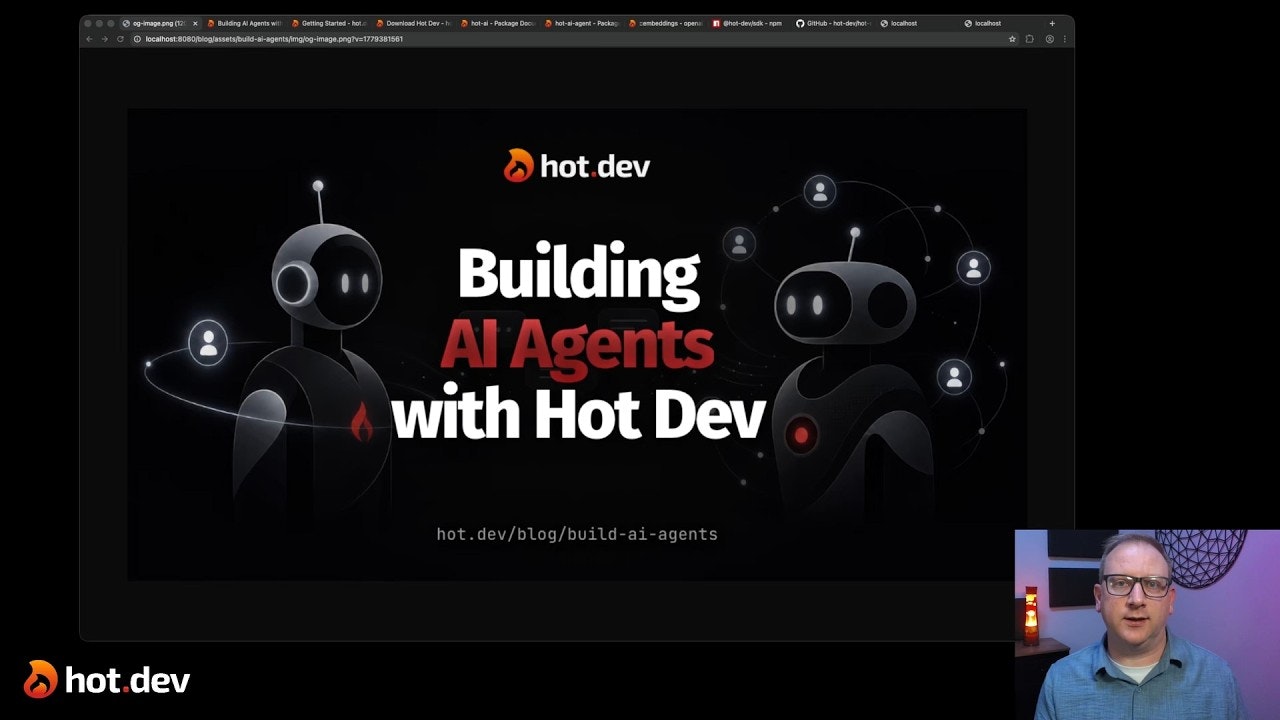
Task: Switch to @hot-dev/sdk npm tab
Action: click(750, 23)
